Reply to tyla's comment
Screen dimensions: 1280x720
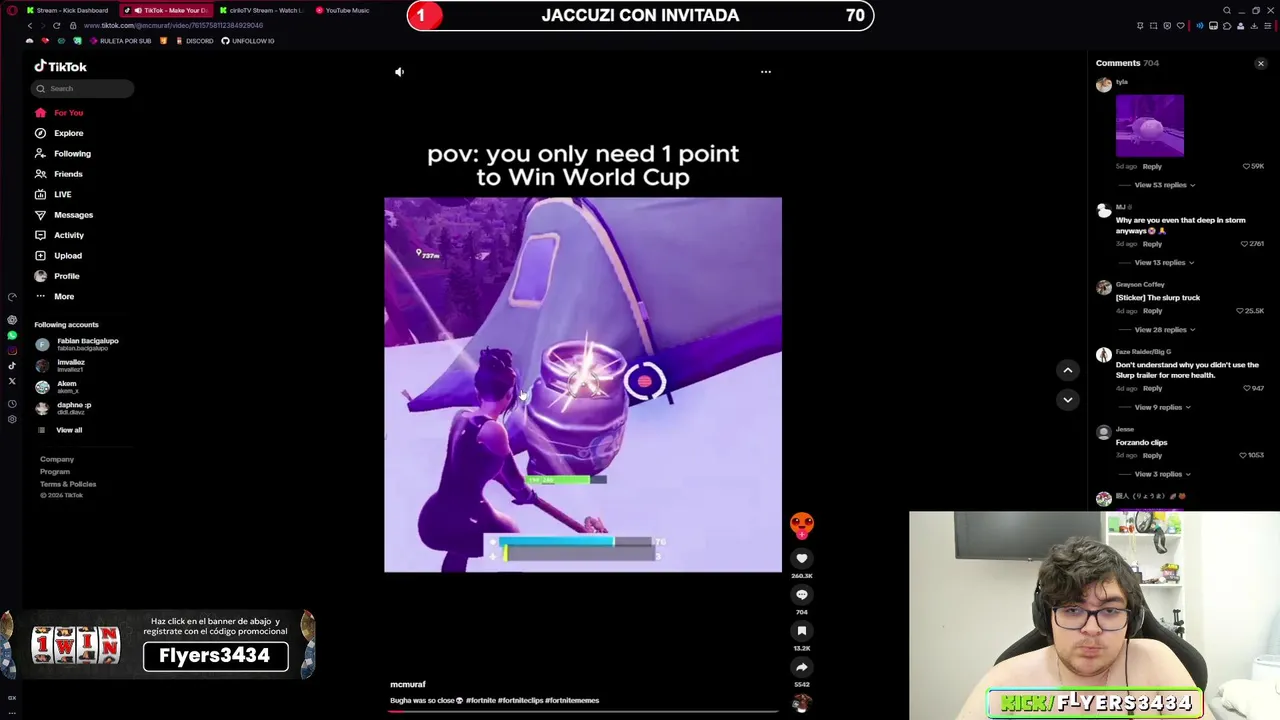(x=1152, y=167)
